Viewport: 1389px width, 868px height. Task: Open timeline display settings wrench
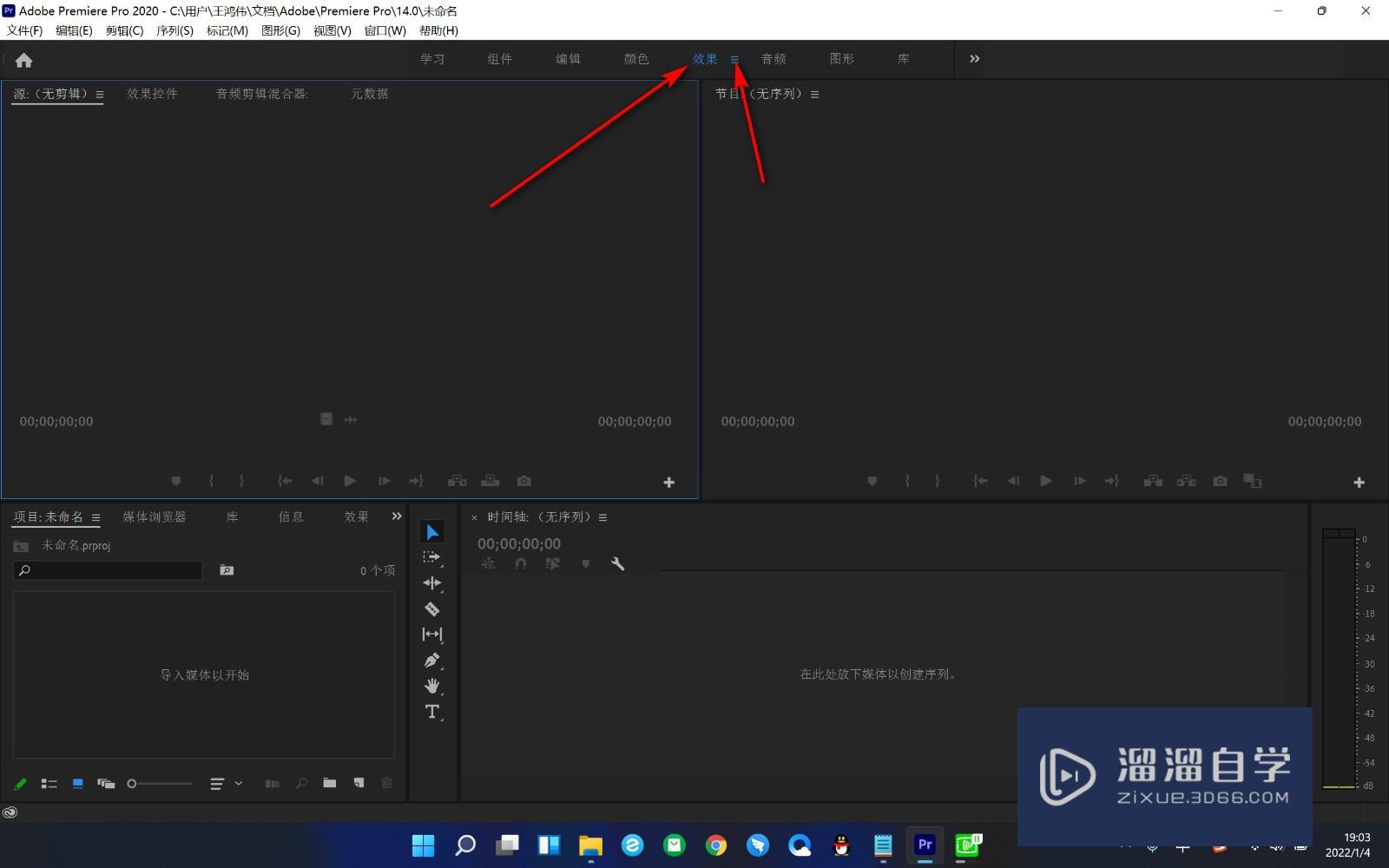[x=618, y=564]
